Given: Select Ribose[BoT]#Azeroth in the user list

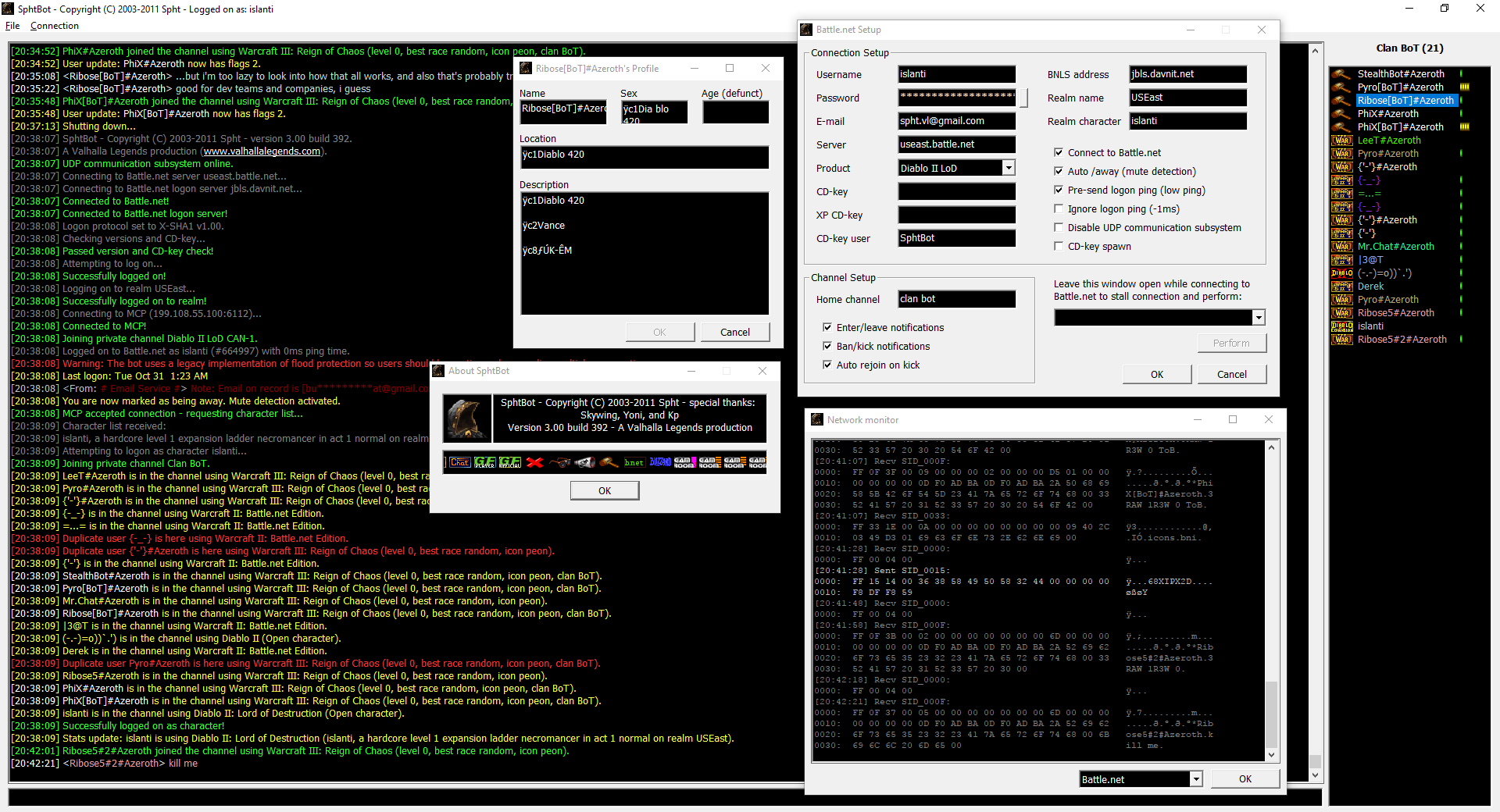Looking at the screenshot, I should click(x=1406, y=101).
